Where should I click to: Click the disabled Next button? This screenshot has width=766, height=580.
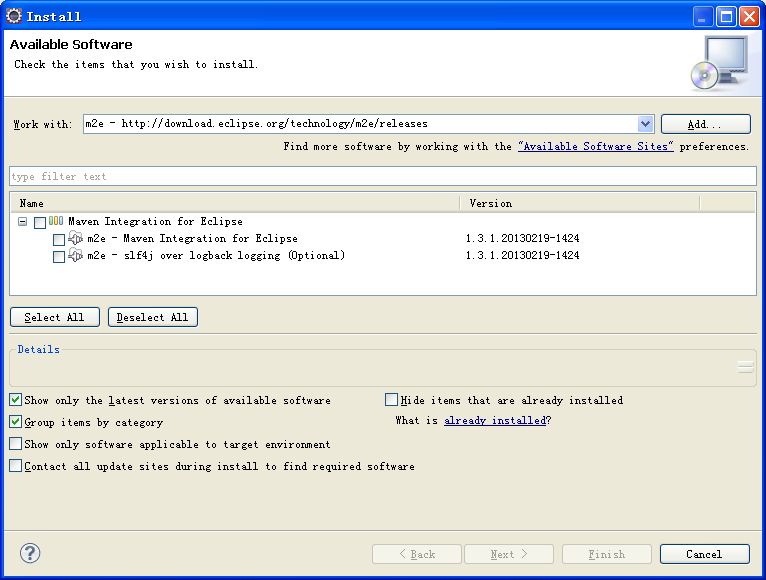pyautogui.click(x=509, y=554)
